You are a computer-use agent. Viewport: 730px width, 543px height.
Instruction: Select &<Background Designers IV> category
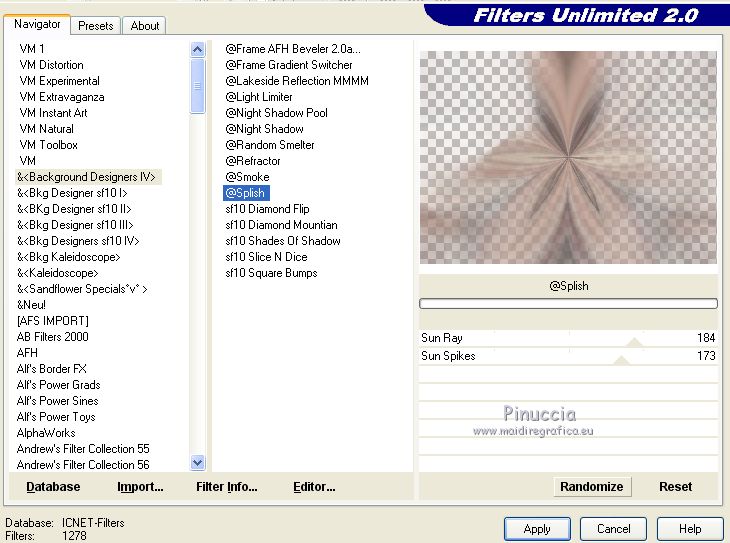click(x=86, y=177)
